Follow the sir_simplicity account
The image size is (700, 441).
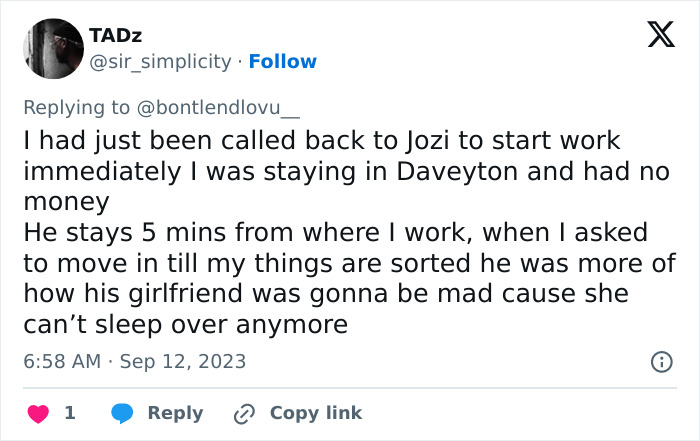click(282, 62)
